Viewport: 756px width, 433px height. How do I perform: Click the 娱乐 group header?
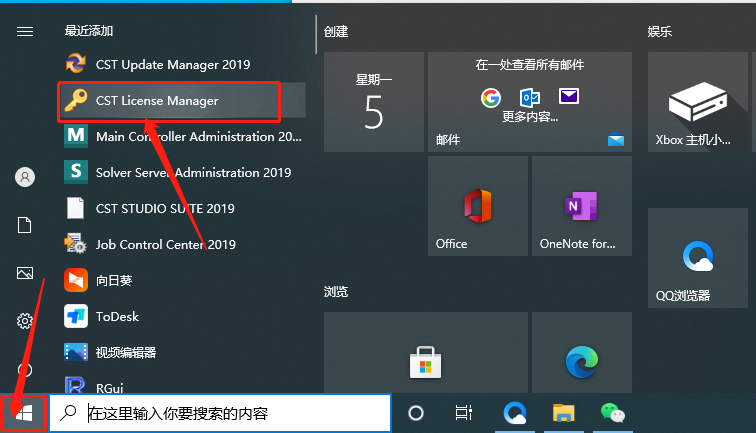(660, 32)
